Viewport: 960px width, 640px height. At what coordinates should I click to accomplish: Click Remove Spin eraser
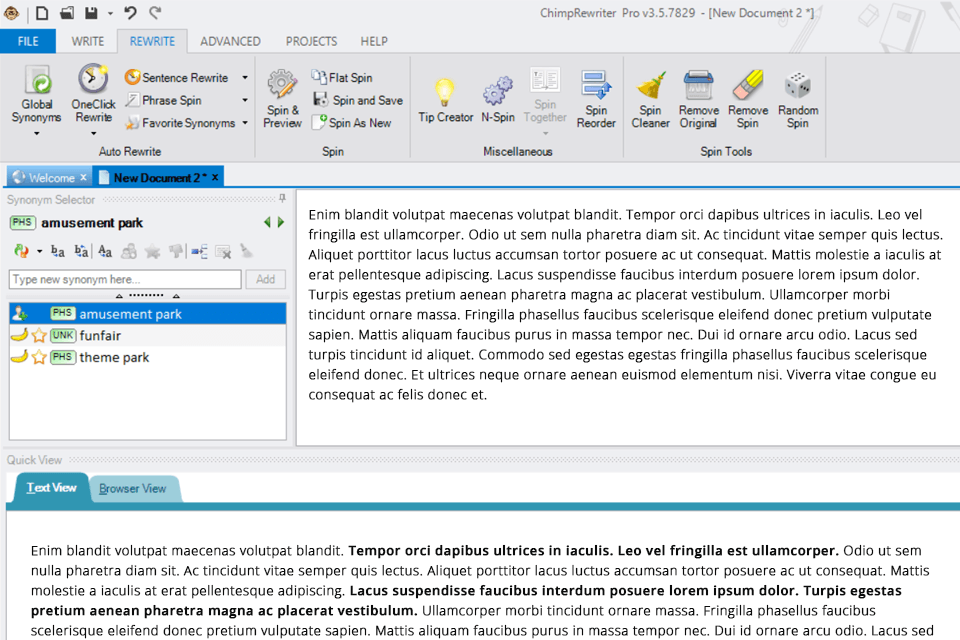(x=748, y=99)
